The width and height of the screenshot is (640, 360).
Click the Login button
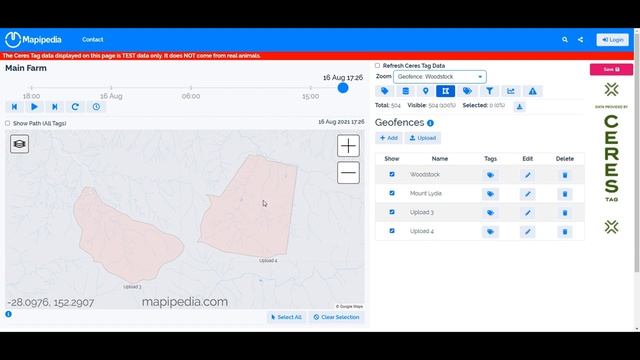point(612,40)
